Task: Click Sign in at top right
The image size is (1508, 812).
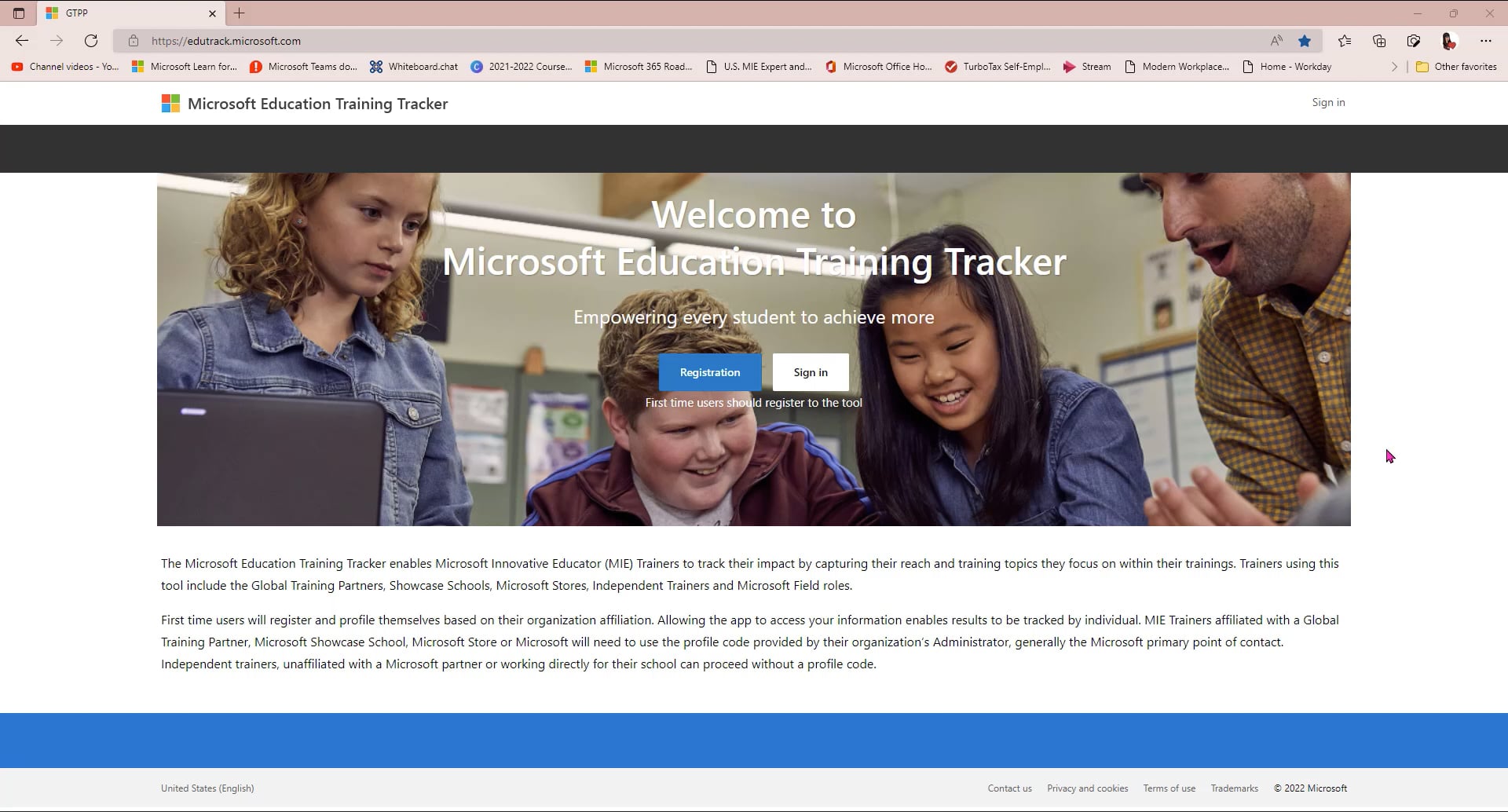Action: pyautogui.click(x=1327, y=102)
